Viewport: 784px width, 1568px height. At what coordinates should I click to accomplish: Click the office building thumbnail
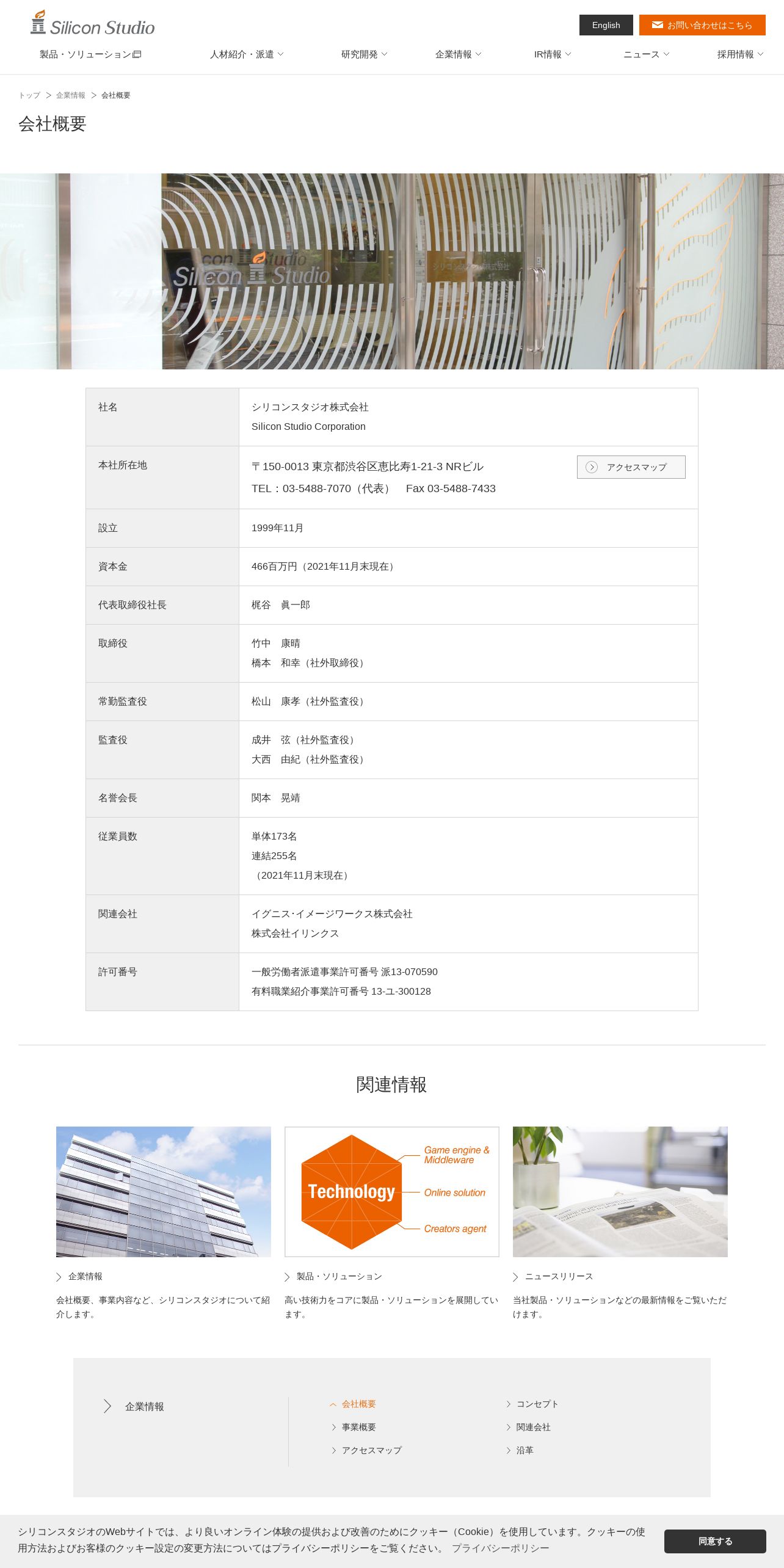164,1191
